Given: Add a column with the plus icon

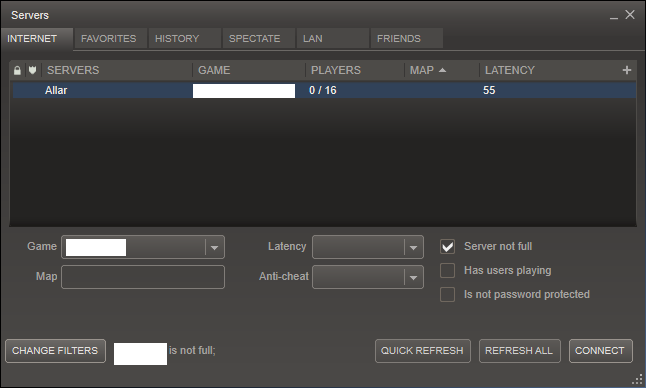Looking at the screenshot, I should point(627,70).
